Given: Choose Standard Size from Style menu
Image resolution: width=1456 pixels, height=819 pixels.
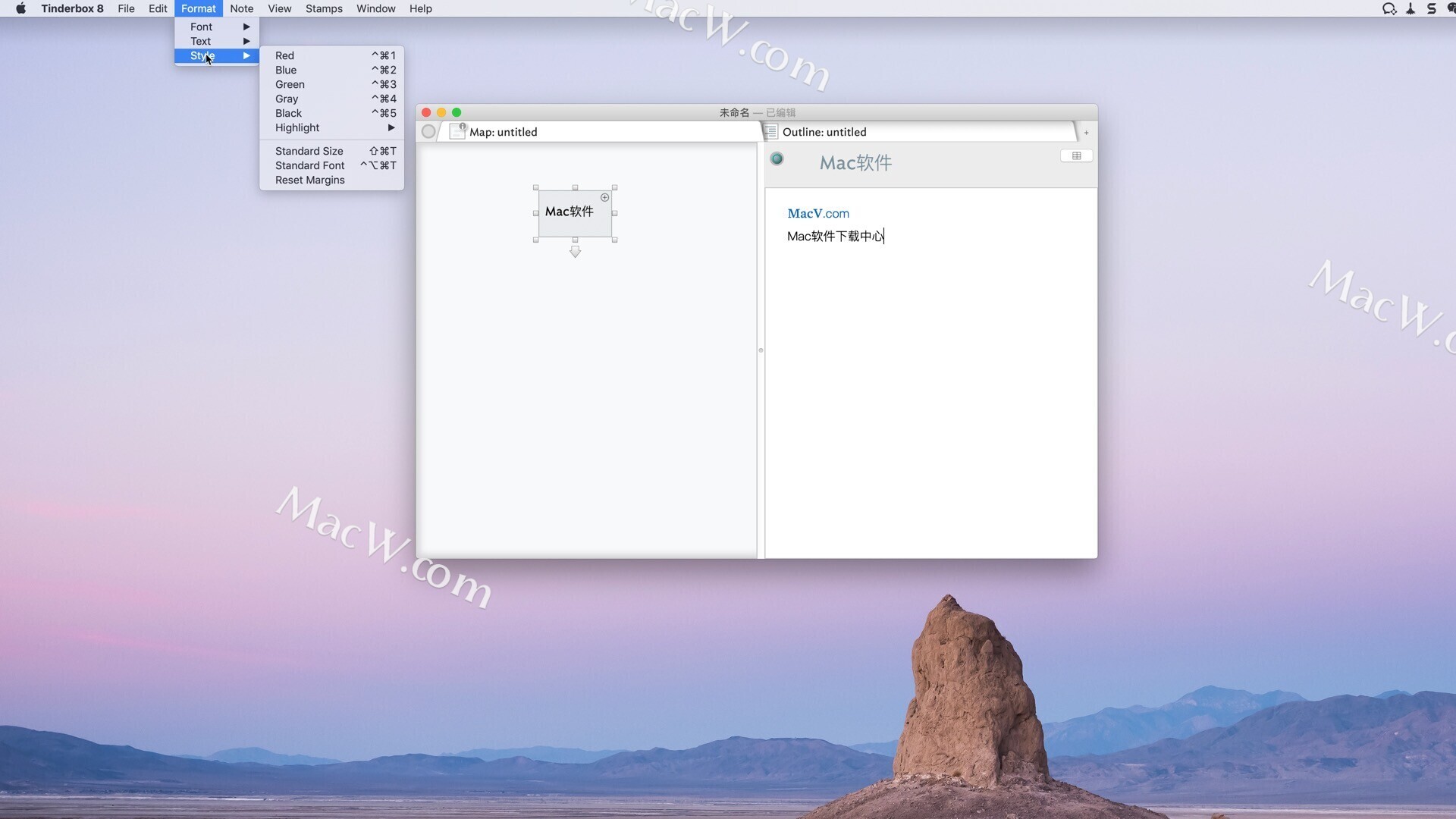Looking at the screenshot, I should click(331, 151).
